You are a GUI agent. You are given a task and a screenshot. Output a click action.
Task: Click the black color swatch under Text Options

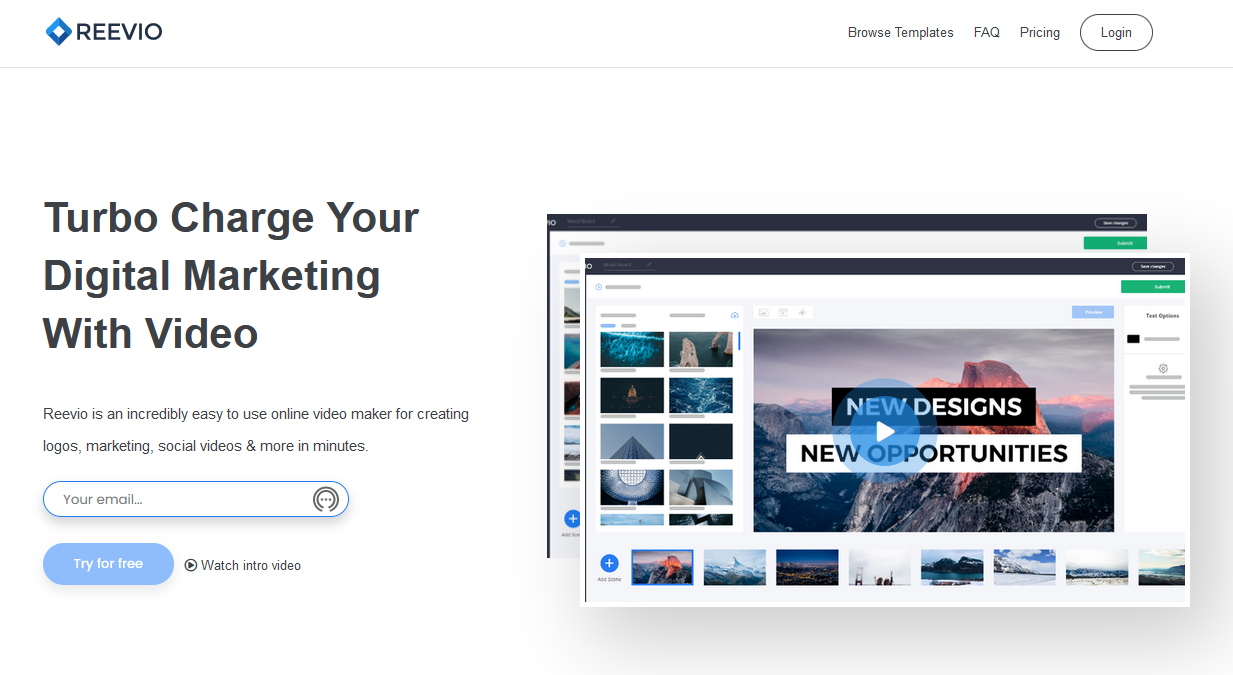pos(1133,339)
